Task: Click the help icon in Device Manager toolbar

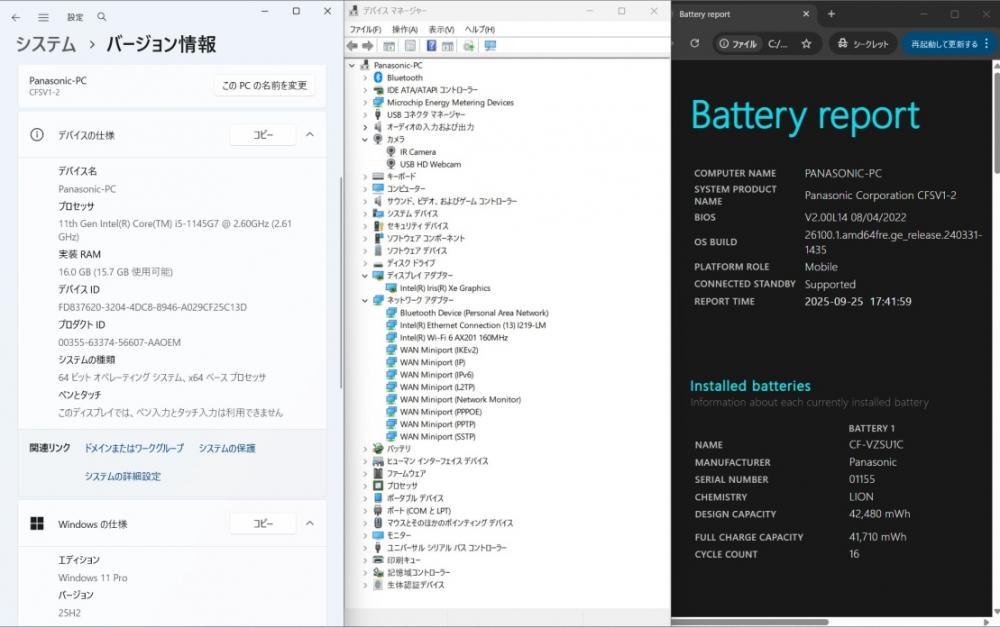Action: pyautogui.click(x=431, y=46)
